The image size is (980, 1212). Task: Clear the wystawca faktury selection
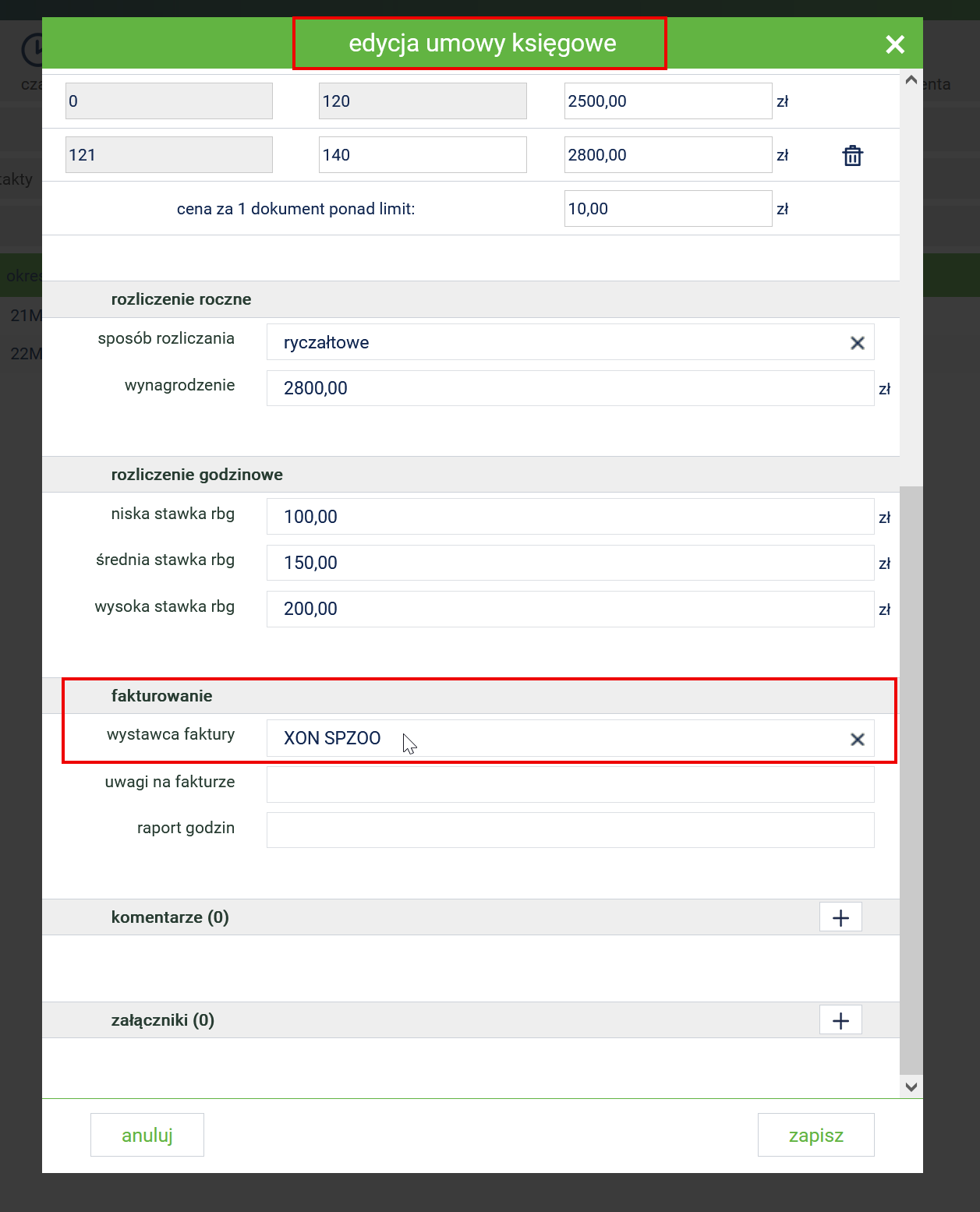(x=858, y=739)
